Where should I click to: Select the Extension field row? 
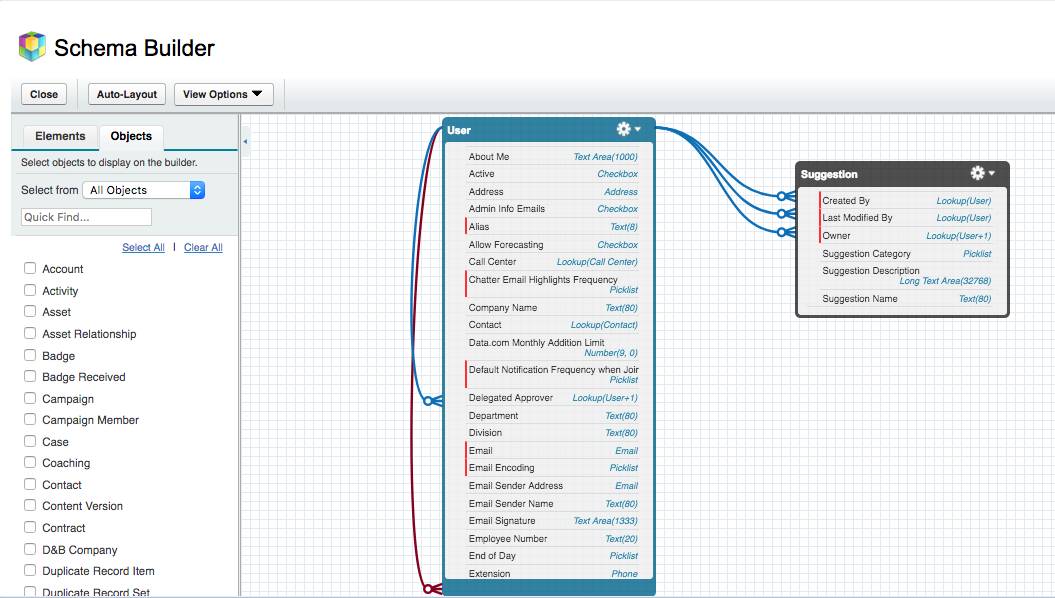click(552, 574)
